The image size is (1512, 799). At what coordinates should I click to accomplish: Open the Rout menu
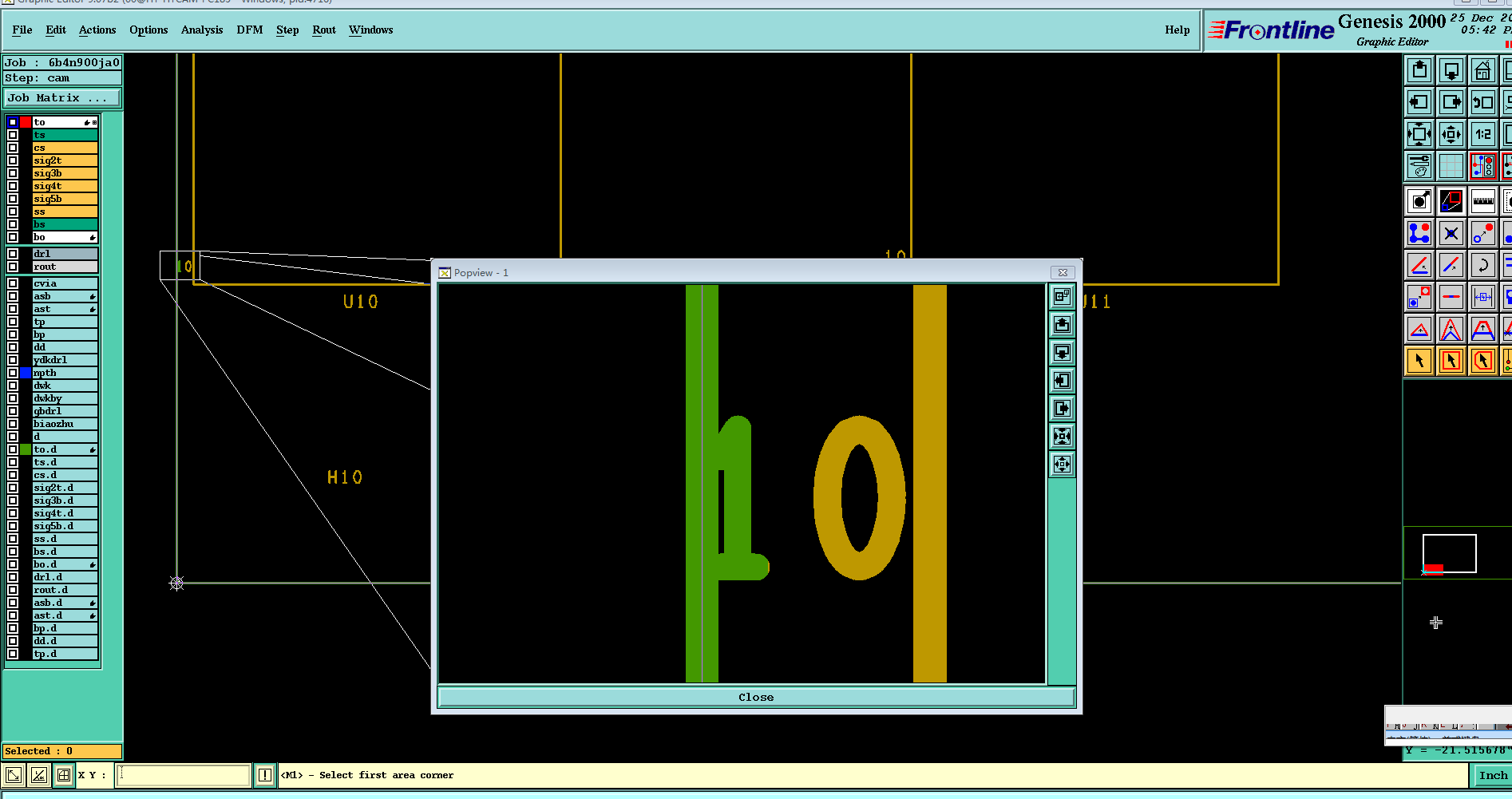pyautogui.click(x=324, y=30)
